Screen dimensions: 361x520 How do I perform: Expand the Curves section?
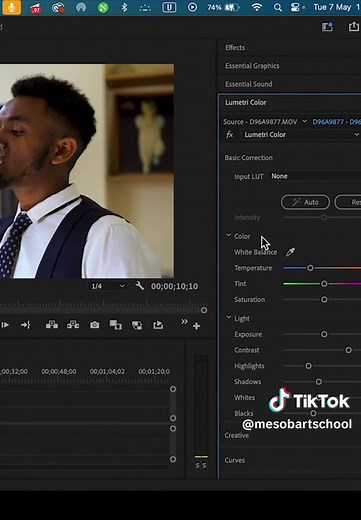click(235, 460)
